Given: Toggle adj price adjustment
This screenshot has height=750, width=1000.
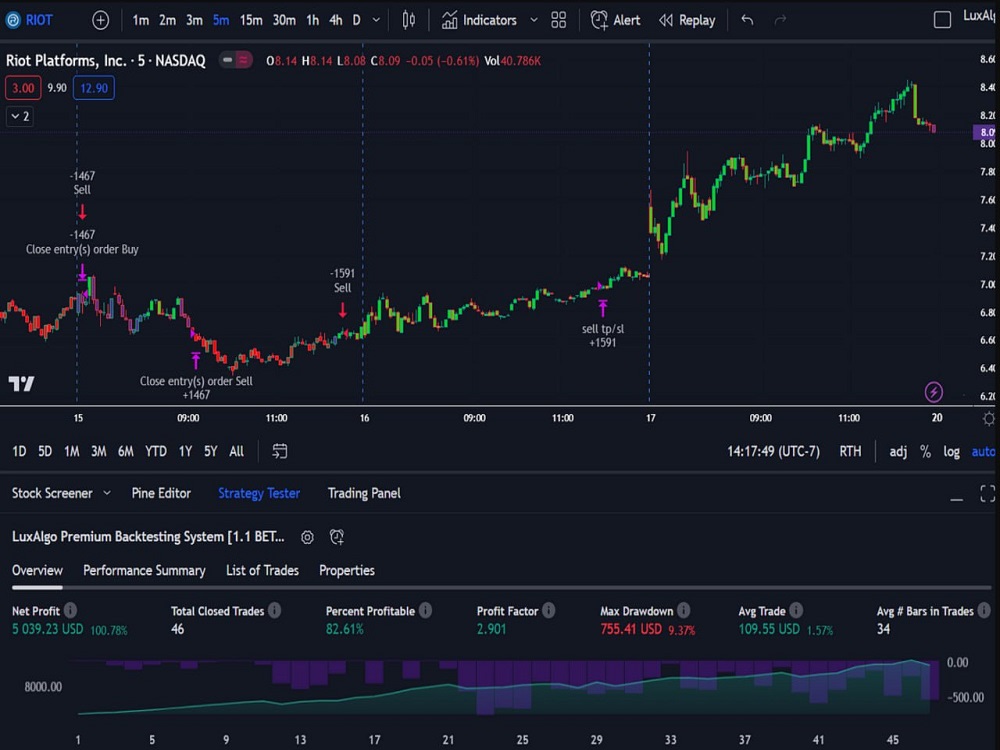Looking at the screenshot, I should pos(898,452).
